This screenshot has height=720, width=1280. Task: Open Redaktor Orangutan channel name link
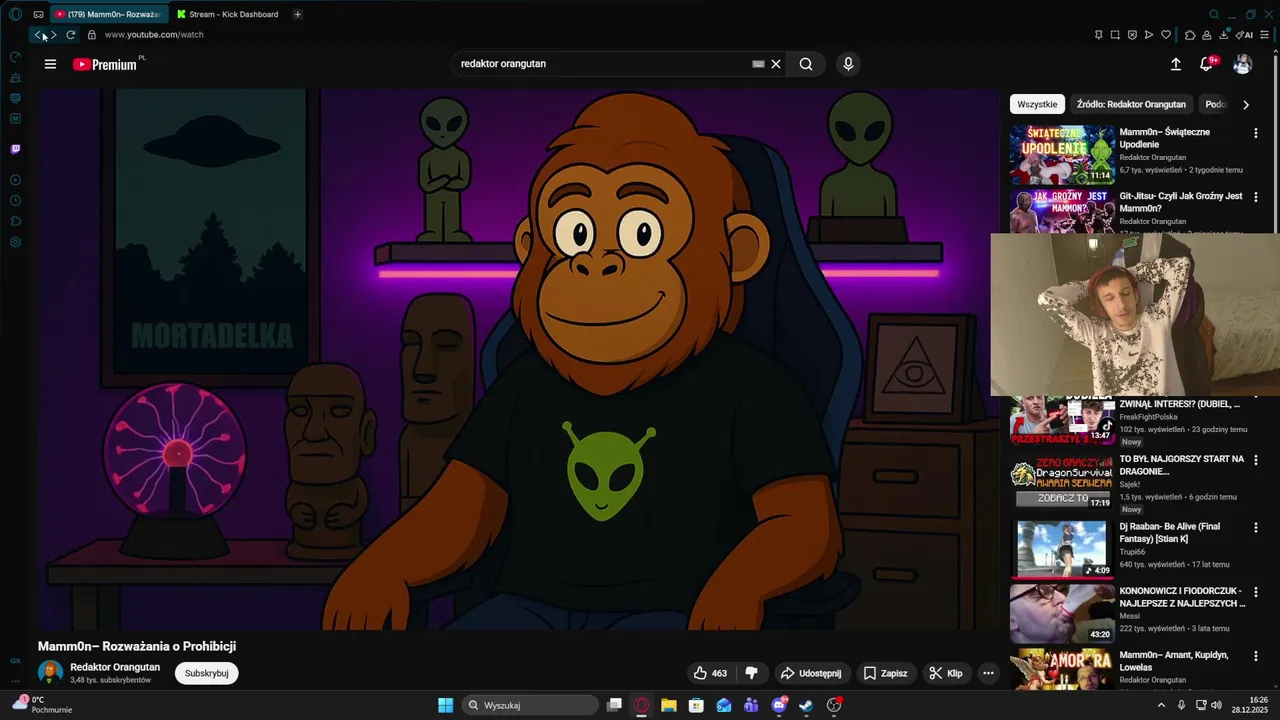[115, 667]
